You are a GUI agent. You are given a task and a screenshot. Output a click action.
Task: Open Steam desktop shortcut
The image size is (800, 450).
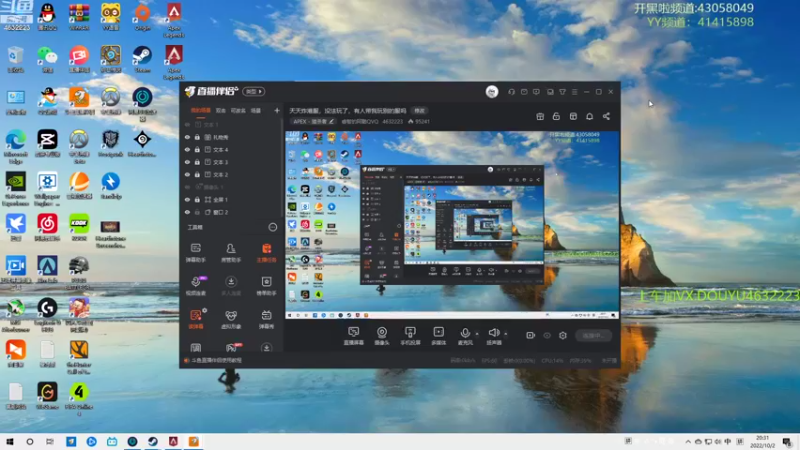click(x=142, y=59)
